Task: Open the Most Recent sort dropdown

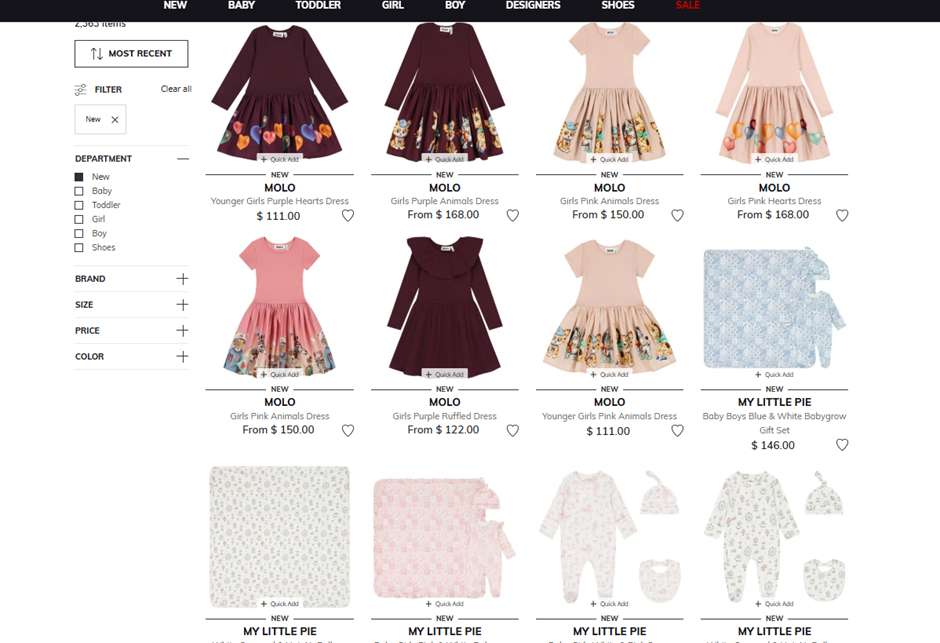Action: pos(131,54)
